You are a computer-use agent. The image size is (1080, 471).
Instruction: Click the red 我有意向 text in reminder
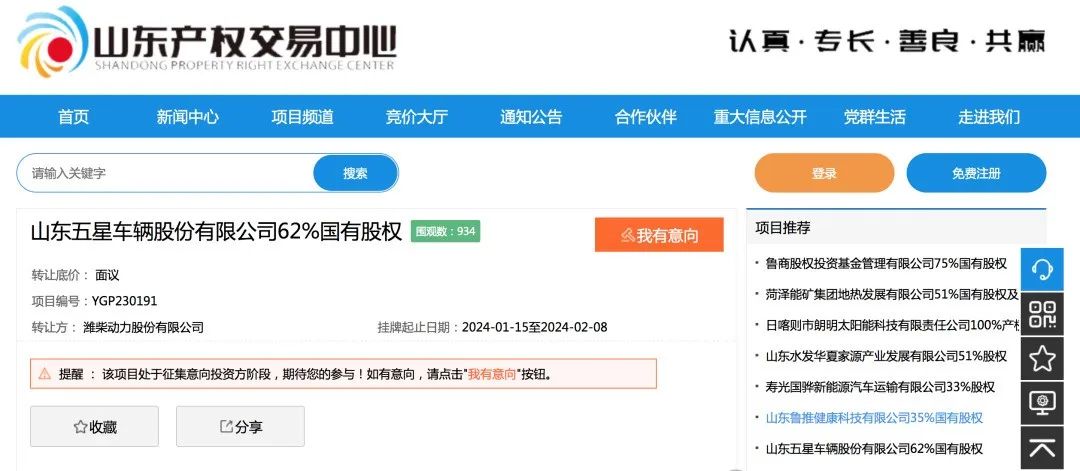tap(492, 375)
